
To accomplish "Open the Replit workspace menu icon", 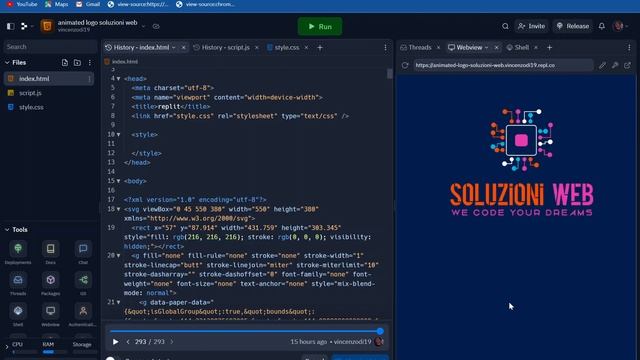I will pos(24,27).
